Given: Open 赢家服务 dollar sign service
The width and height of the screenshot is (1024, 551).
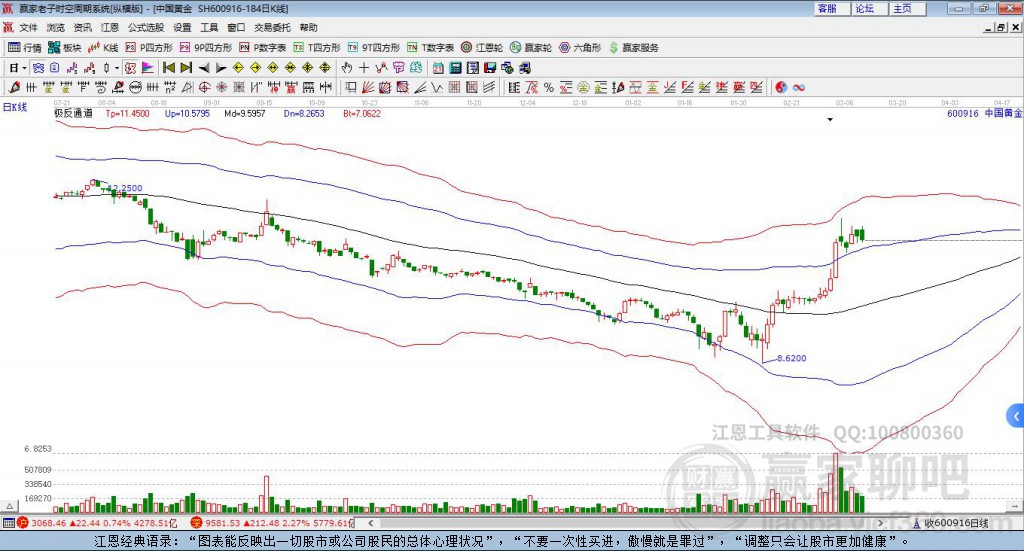Looking at the screenshot, I should coord(634,48).
